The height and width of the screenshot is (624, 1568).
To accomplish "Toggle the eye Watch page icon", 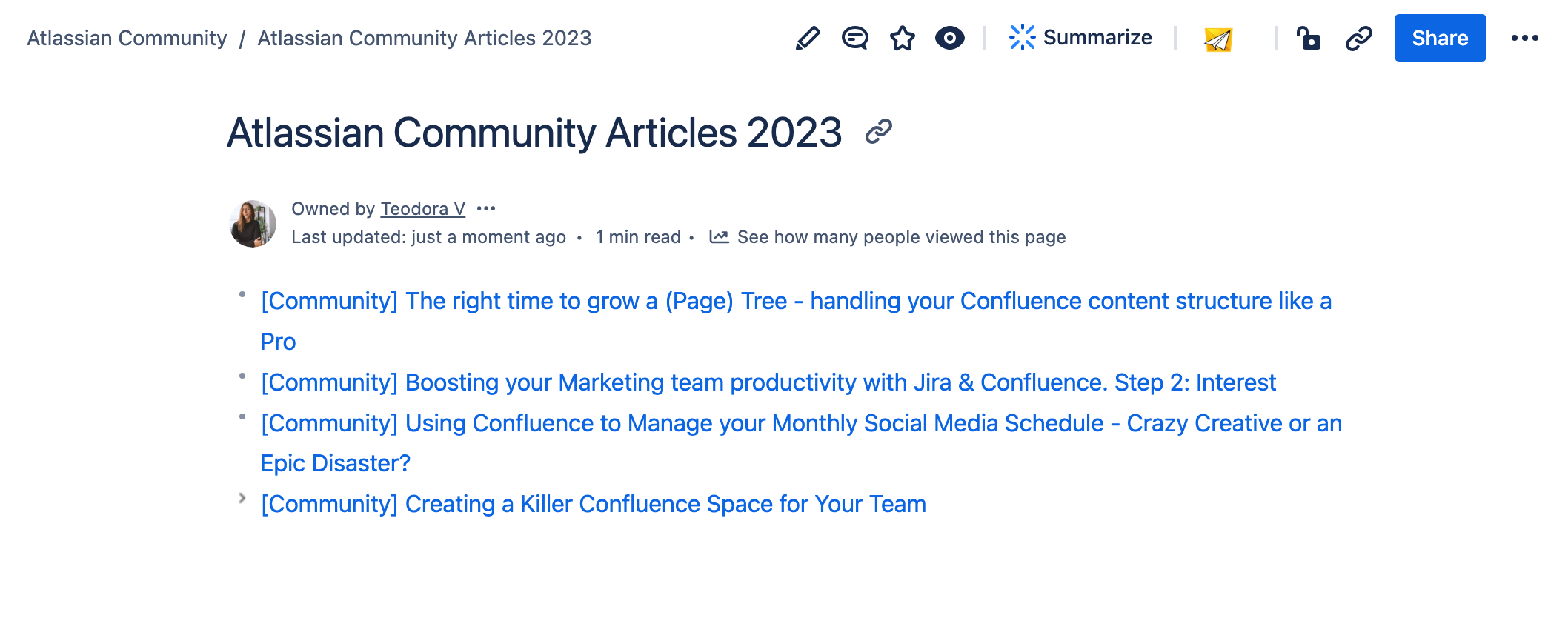I will [949, 38].
